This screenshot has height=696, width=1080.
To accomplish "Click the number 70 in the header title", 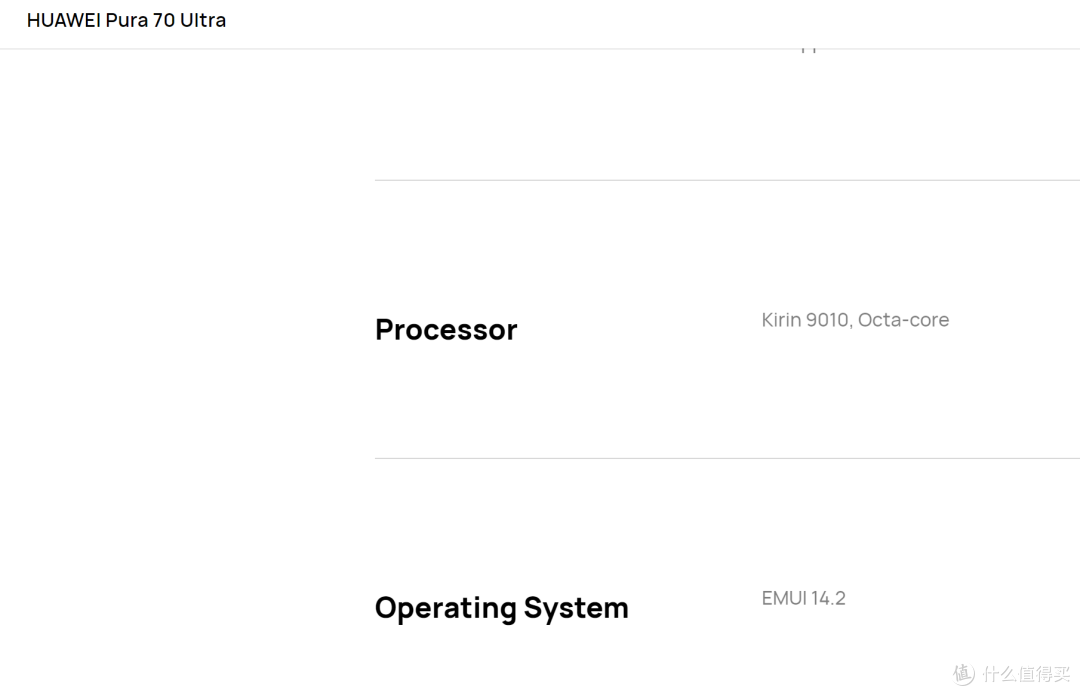I will click(164, 21).
